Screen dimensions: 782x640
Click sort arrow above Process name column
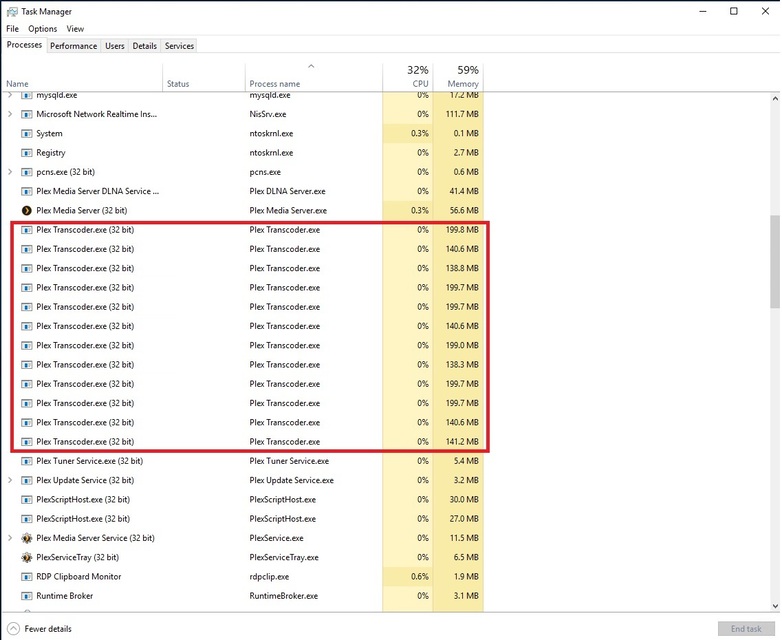tap(311, 66)
